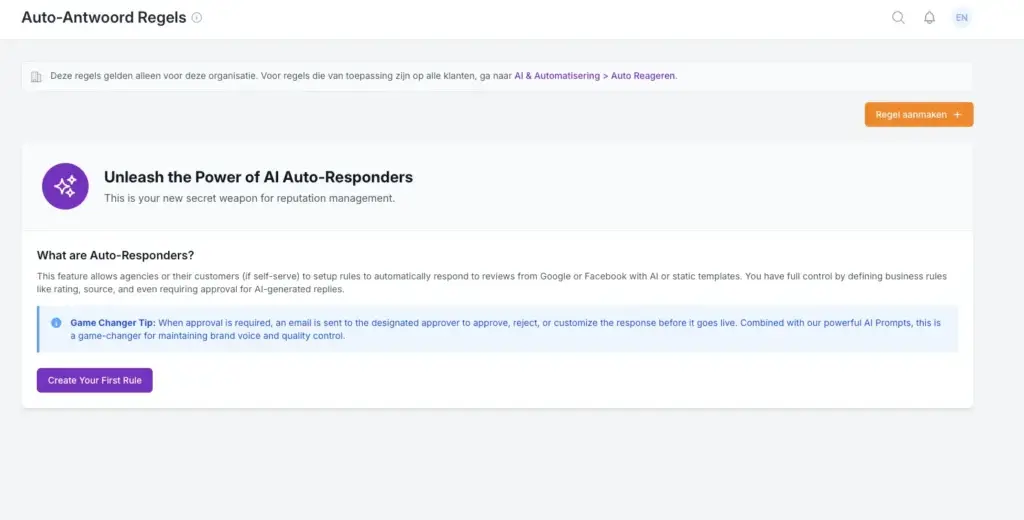
Task: Click the purple sparkles AI icon
Action: pos(65,186)
